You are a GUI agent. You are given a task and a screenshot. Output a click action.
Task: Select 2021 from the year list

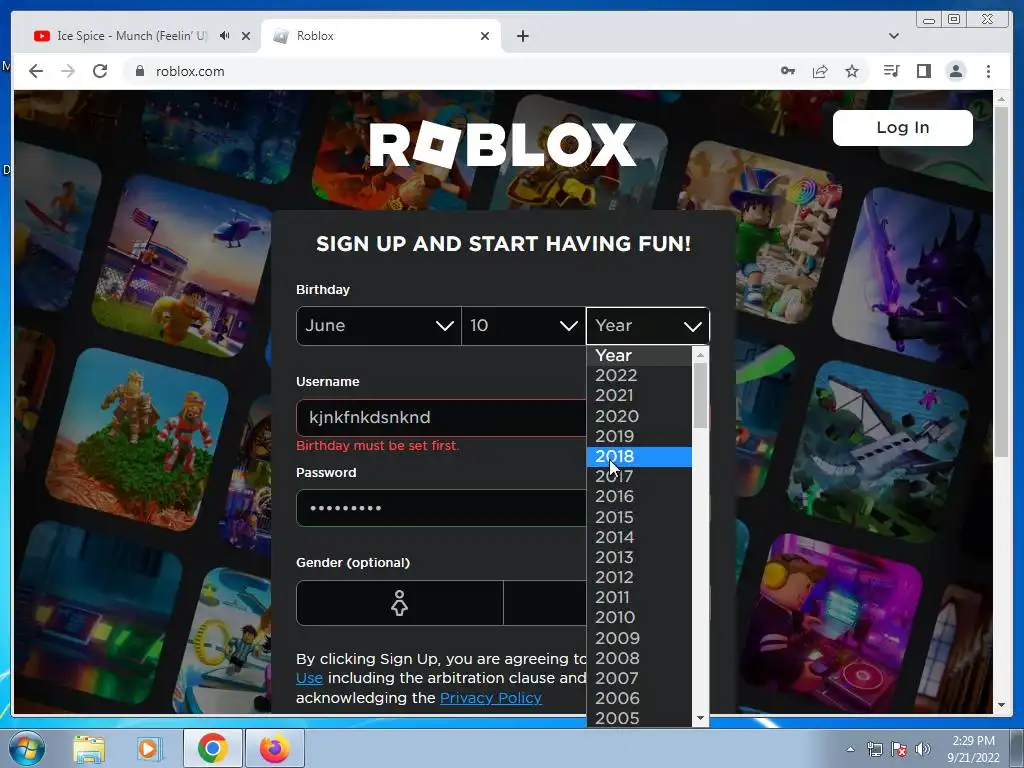[639, 396]
